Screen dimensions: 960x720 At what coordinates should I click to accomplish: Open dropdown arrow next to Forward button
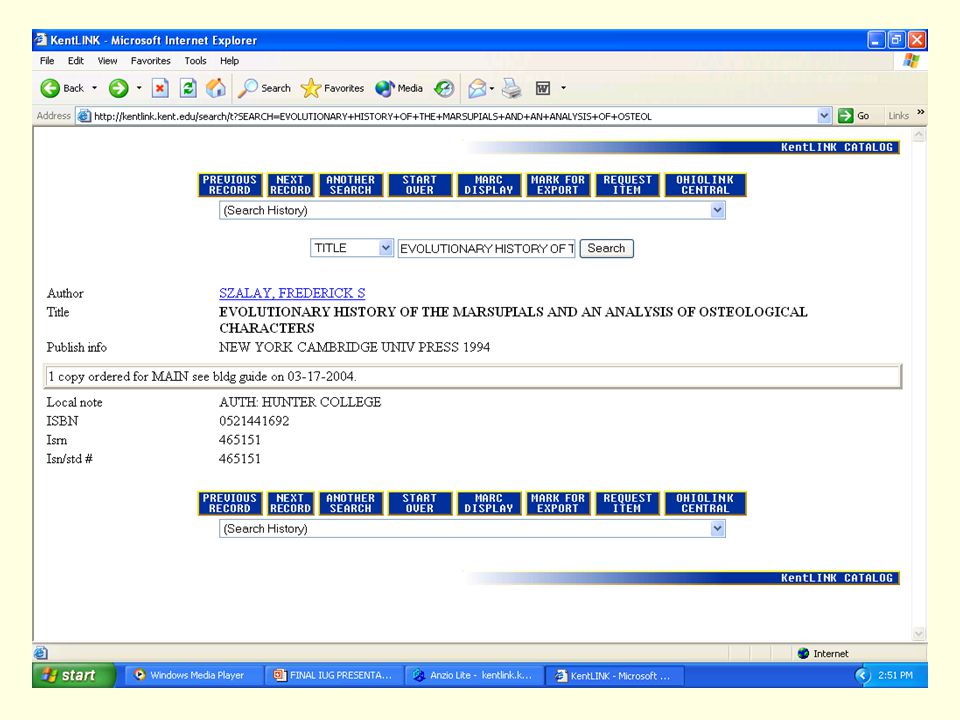139,88
